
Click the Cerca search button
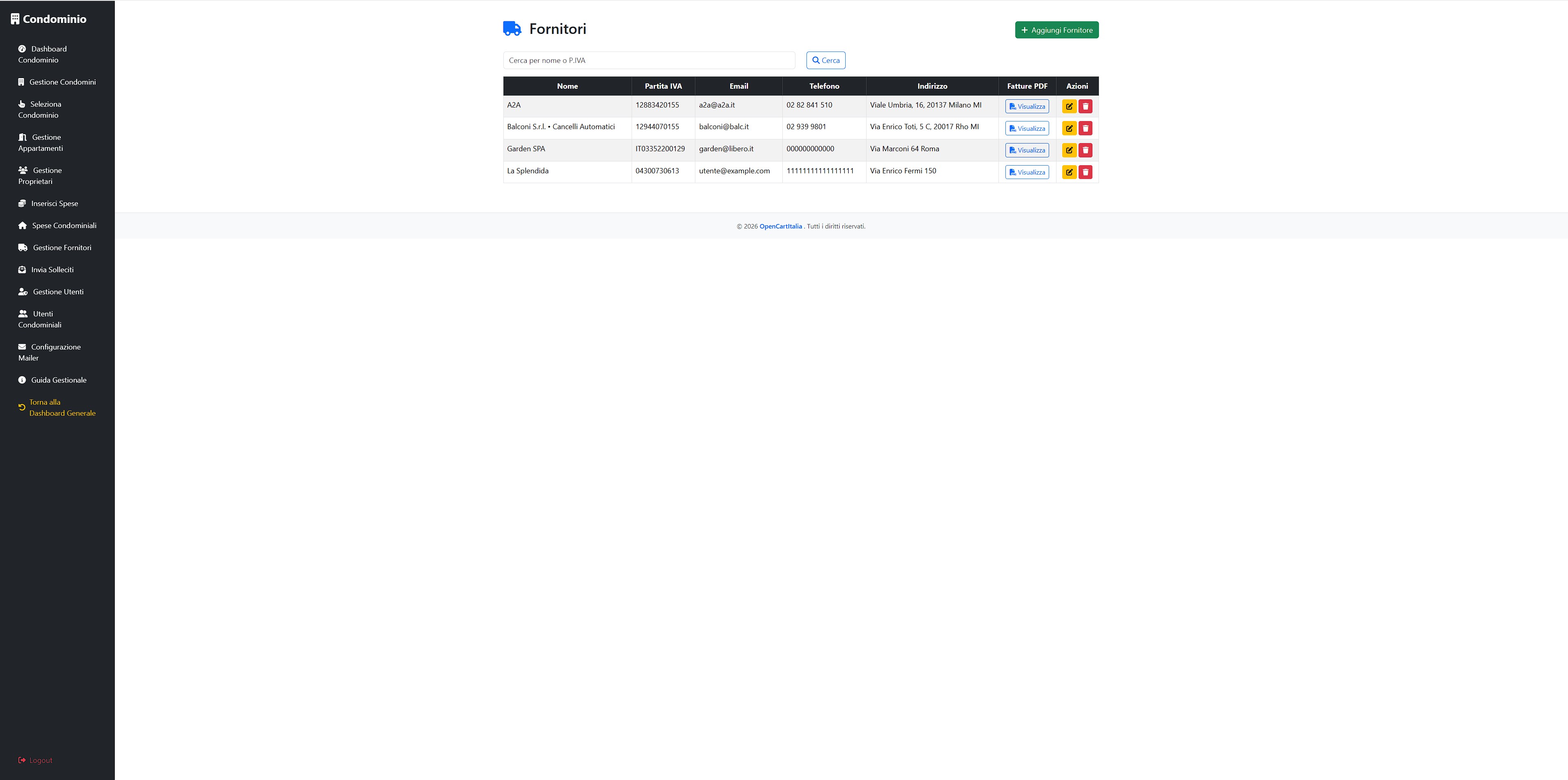(825, 60)
